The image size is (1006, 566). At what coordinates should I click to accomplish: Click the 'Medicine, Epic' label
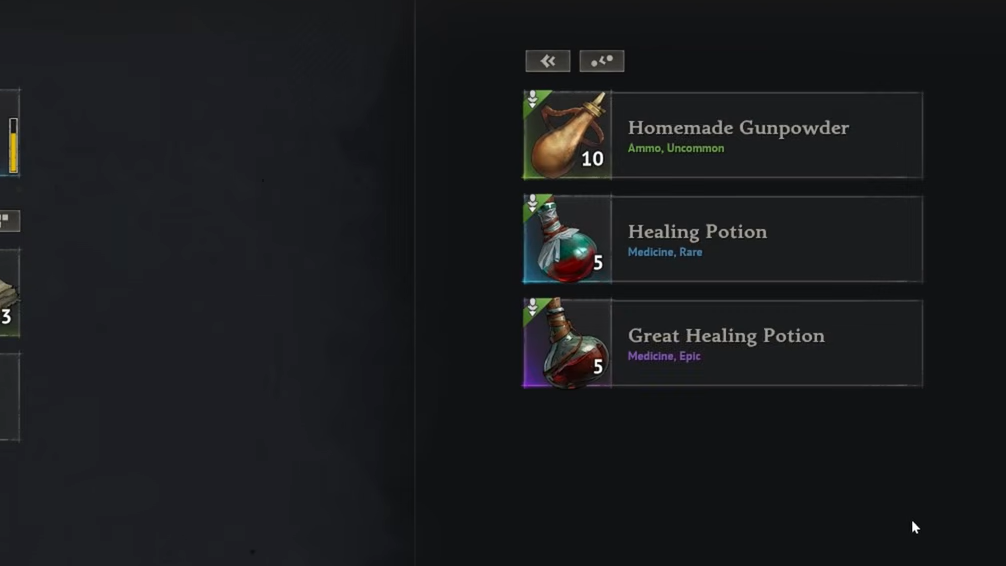click(664, 356)
